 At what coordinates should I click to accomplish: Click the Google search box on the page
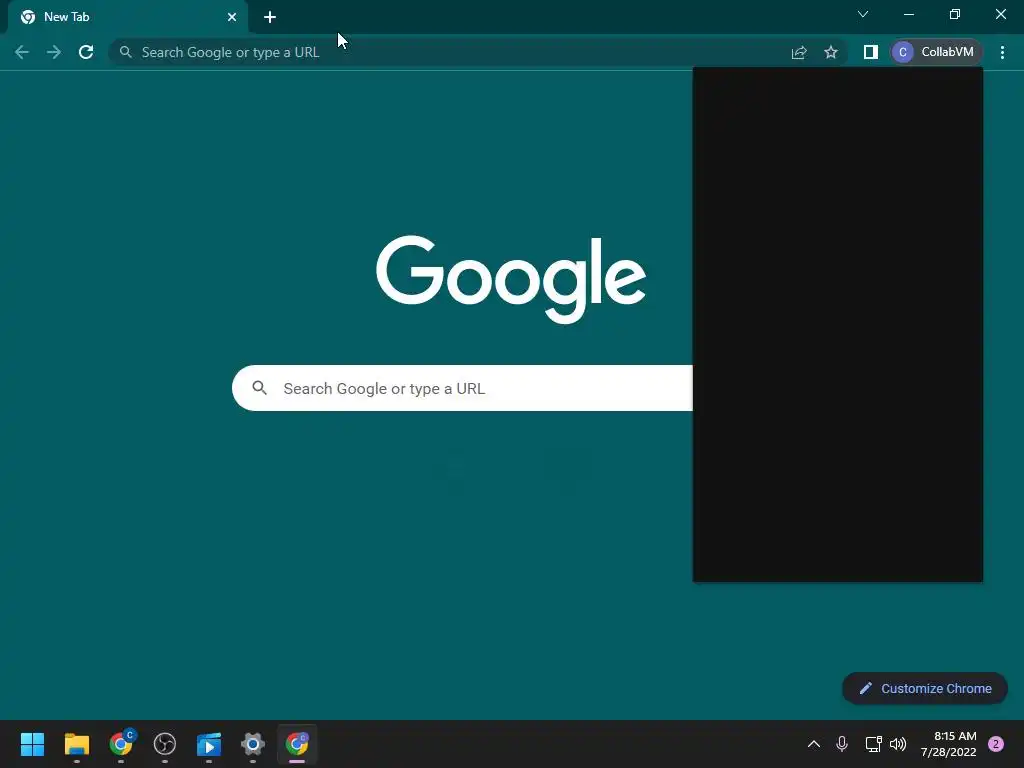(x=462, y=388)
